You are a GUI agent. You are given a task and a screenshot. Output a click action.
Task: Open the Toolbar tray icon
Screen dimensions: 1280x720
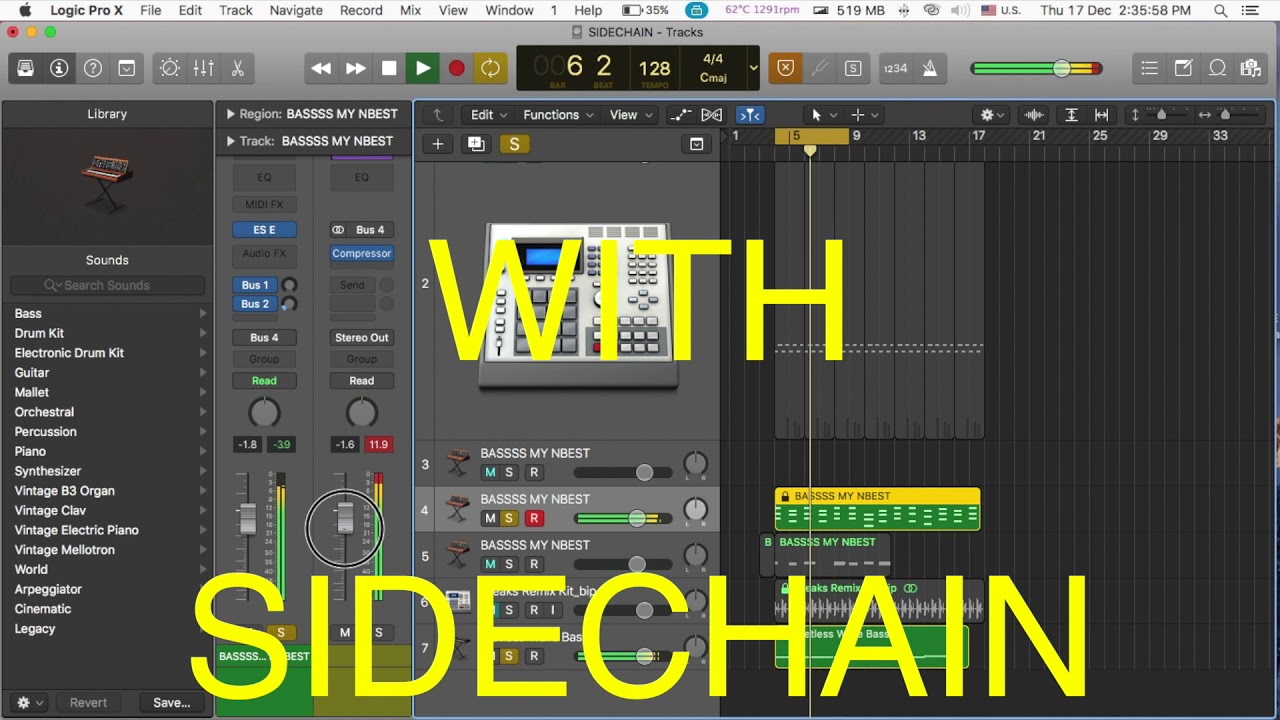127,68
